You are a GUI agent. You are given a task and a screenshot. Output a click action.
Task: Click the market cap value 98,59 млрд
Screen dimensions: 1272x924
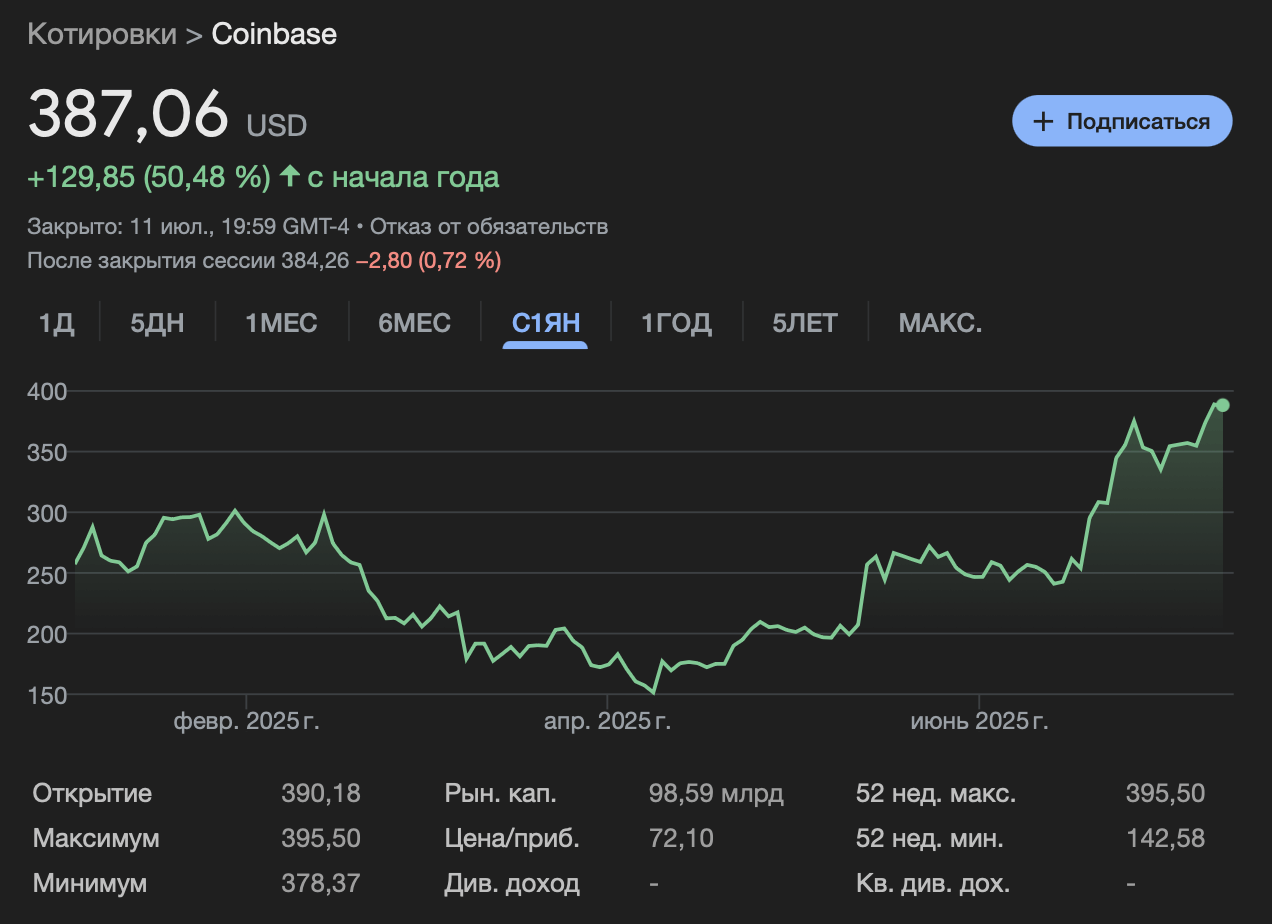pos(716,794)
